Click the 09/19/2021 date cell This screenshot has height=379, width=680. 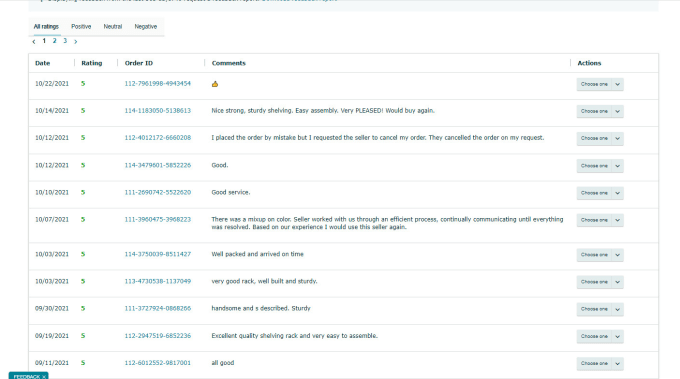(52, 336)
